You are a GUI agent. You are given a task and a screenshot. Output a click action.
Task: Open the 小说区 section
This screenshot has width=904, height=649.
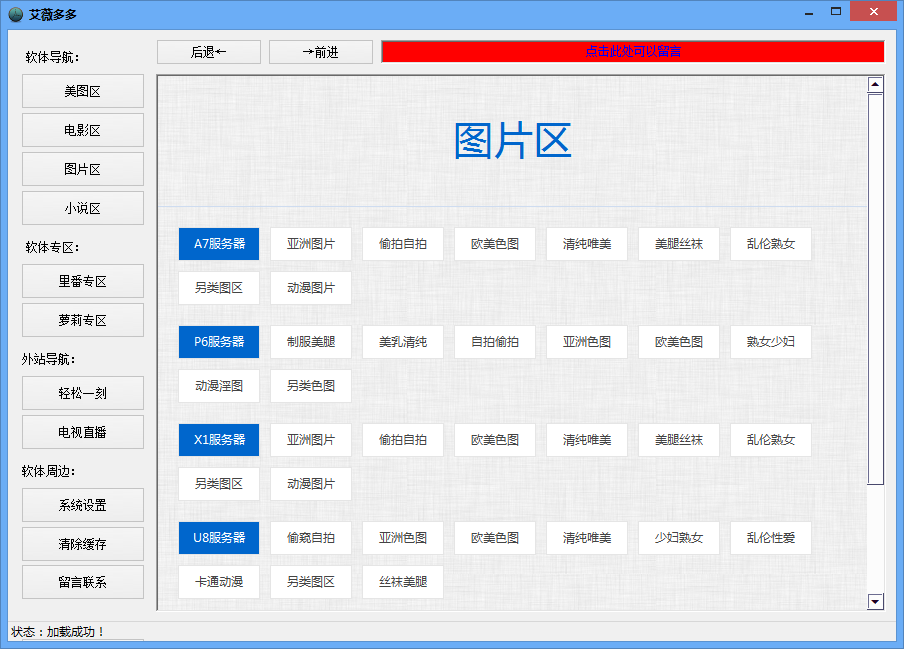(x=83, y=208)
